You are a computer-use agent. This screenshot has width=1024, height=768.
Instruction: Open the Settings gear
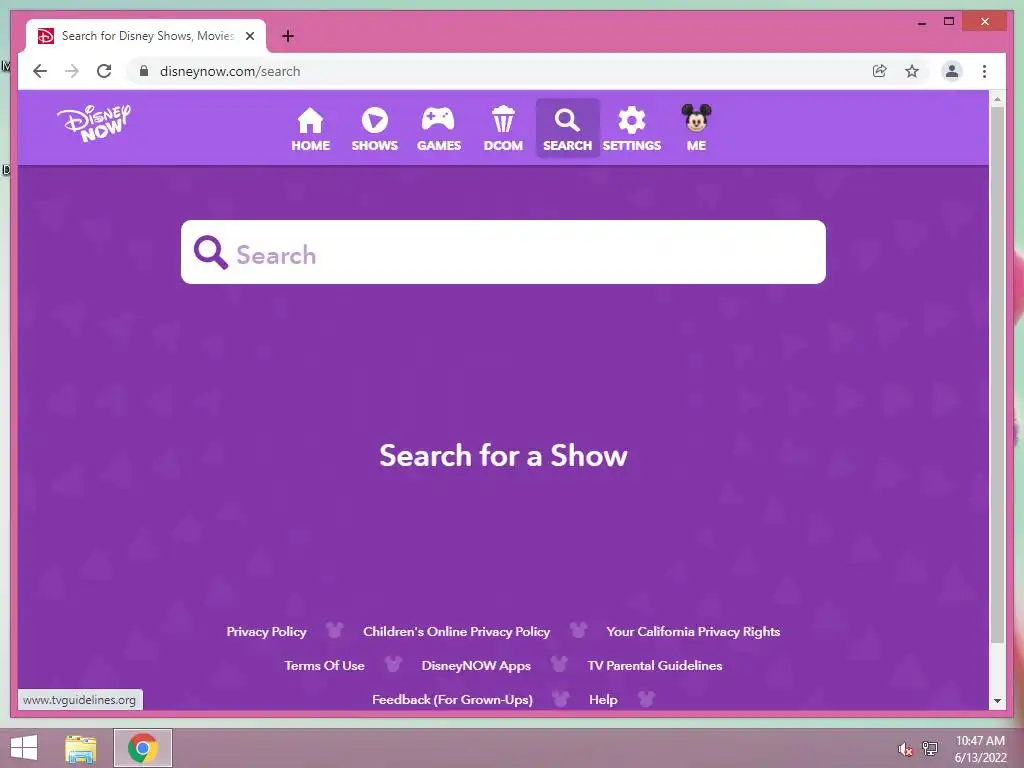tap(632, 129)
